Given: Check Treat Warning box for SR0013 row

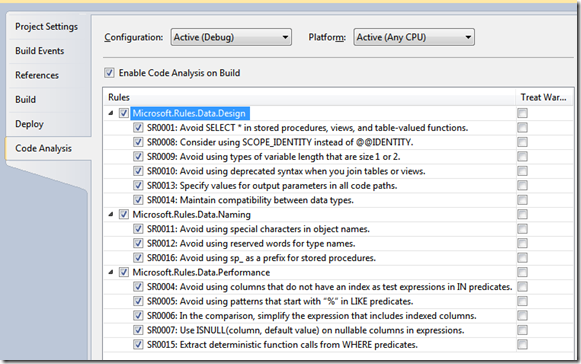Looking at the screenshot, I should click(x=522, y=185).
